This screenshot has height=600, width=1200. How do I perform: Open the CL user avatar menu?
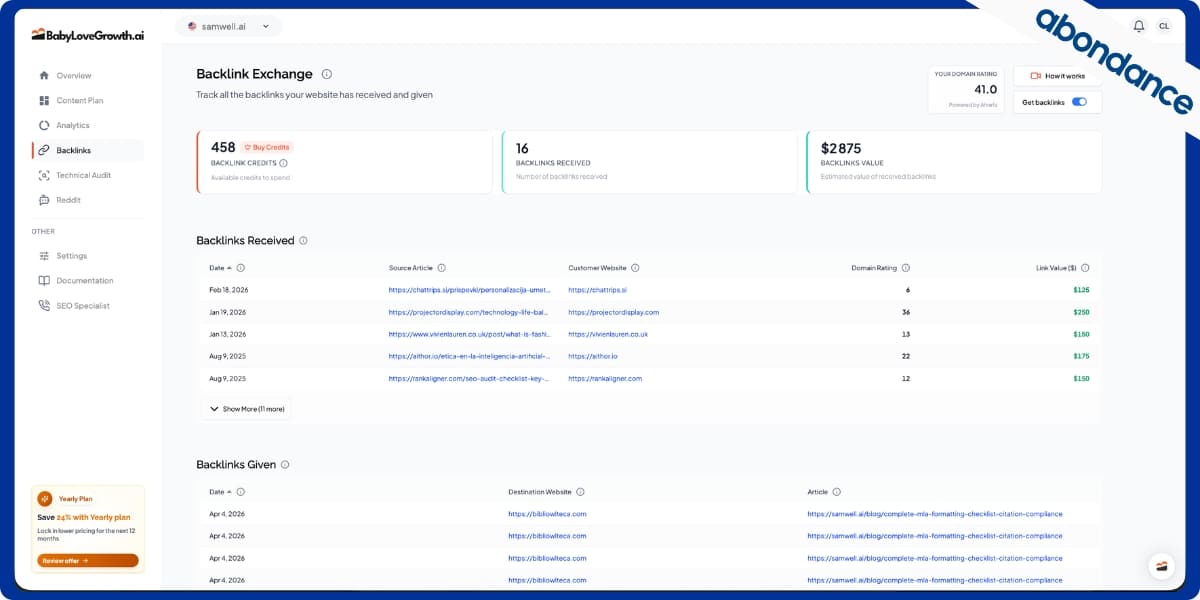[1164, 26]
